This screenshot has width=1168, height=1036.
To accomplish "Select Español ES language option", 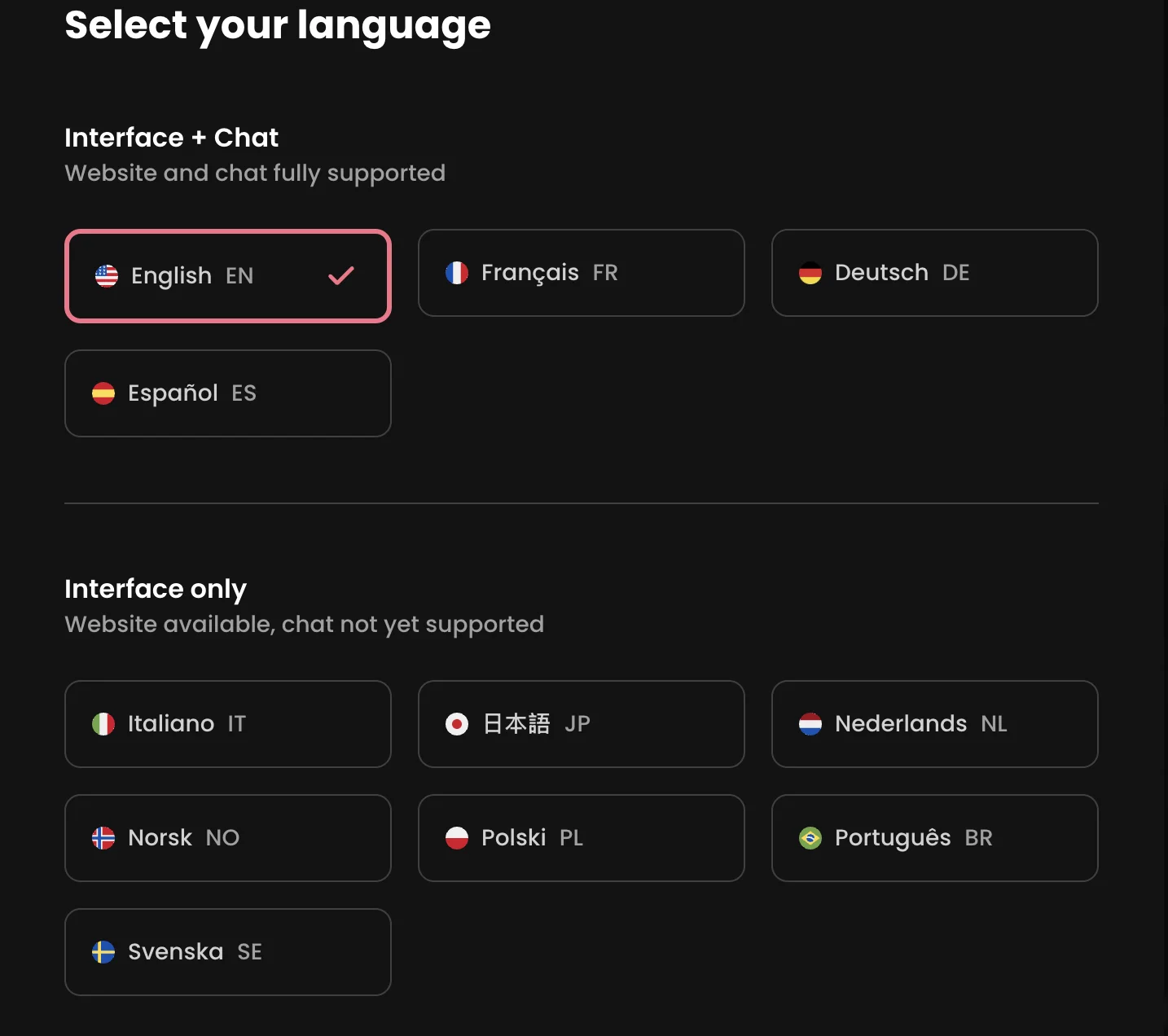I will [228, 393].
